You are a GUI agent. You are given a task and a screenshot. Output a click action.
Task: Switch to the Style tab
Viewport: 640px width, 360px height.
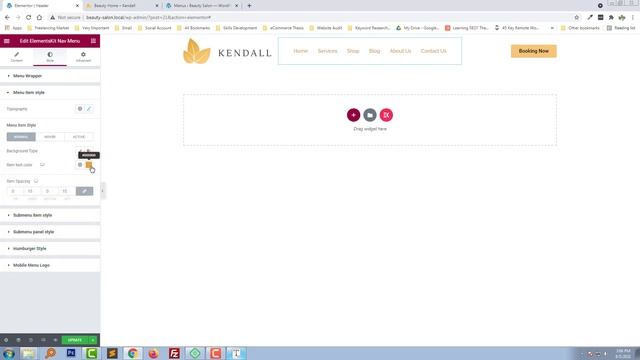(50, 57)
